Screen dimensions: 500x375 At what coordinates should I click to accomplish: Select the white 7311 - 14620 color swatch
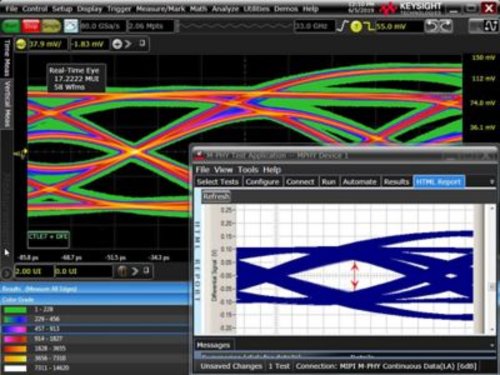point(15,368)
